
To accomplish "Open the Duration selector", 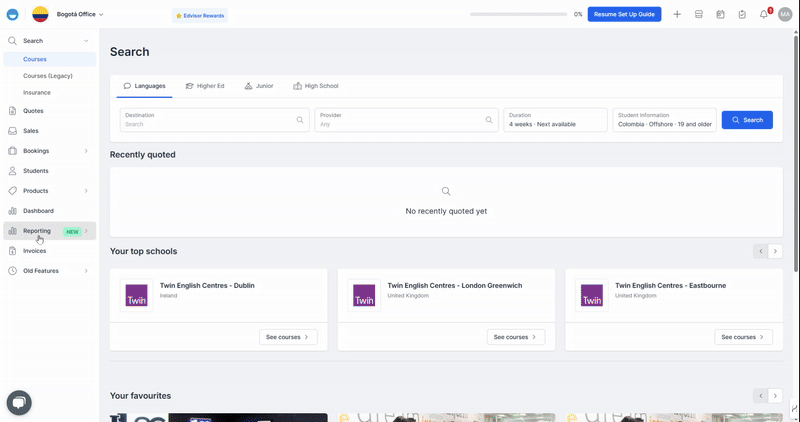I will (x=555, y=120).
